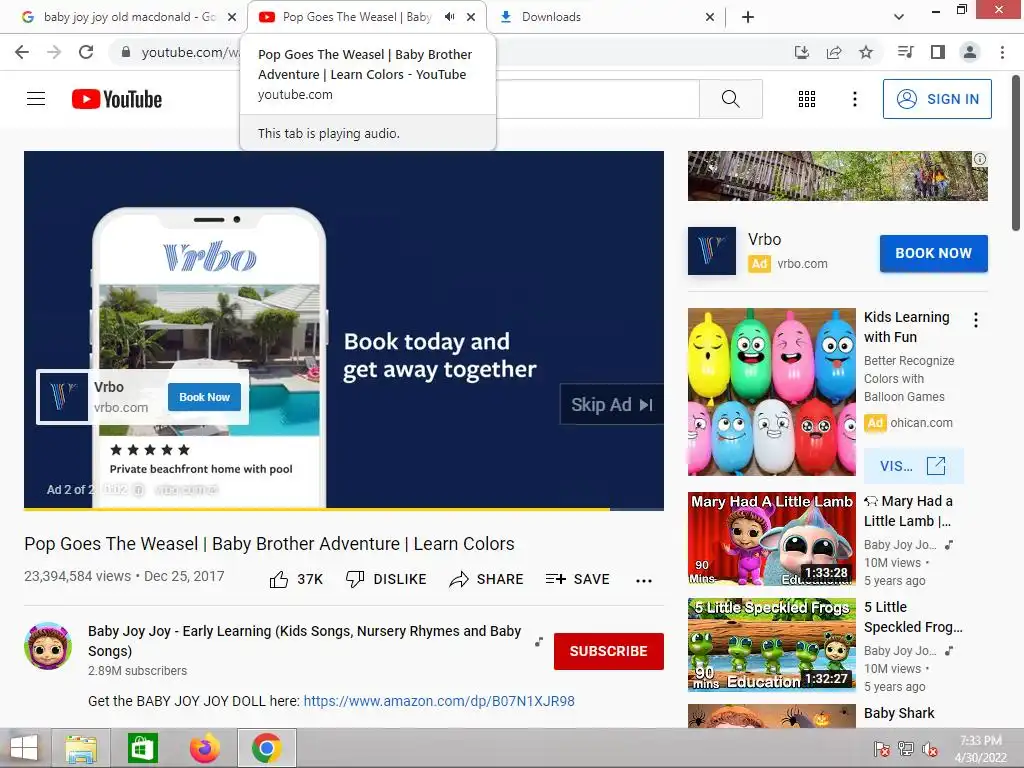Open Mary Had A Little Lamb thumbnail
The image size is (1024, 768).
(771, 539)
